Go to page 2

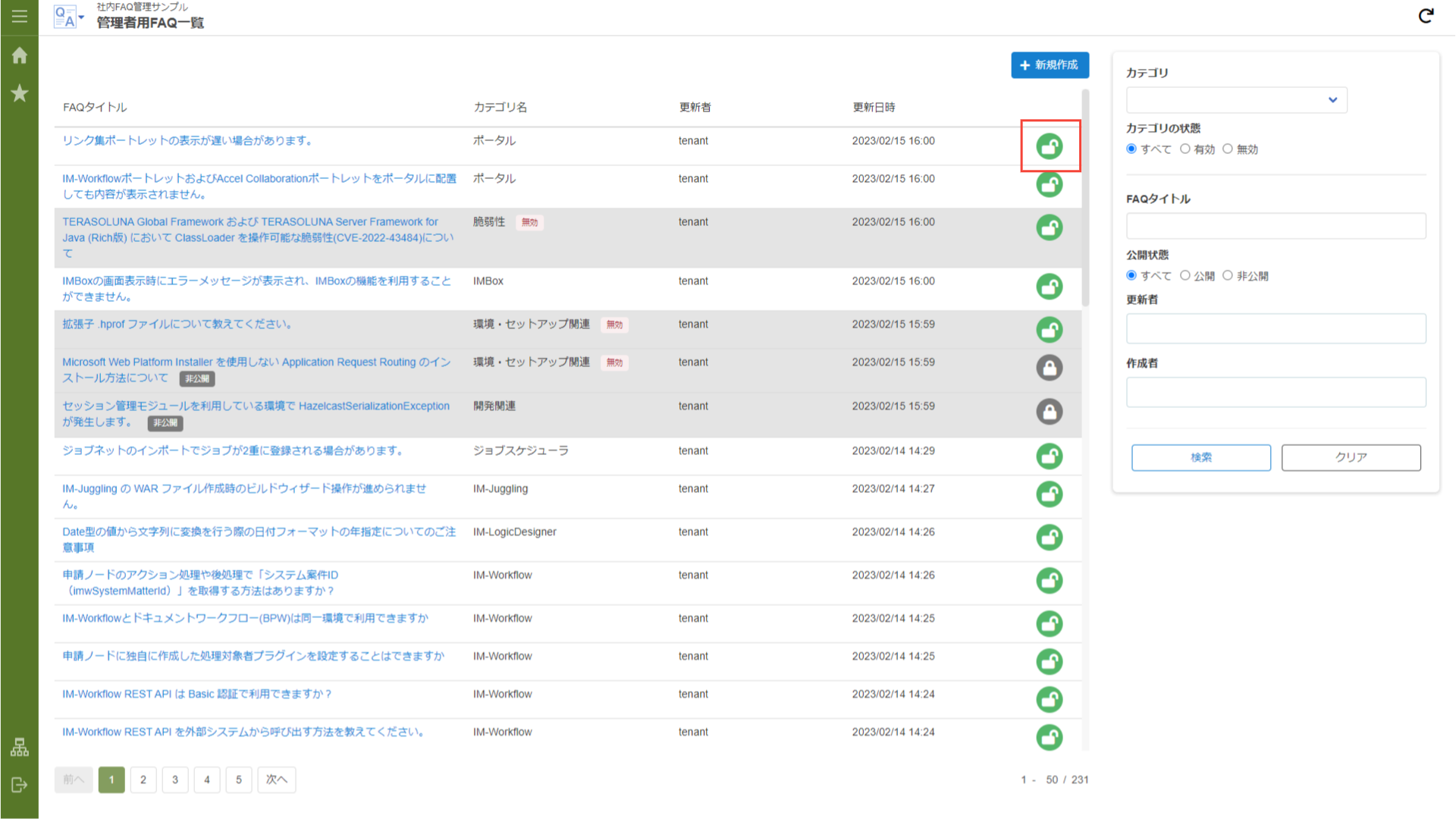point(143,780)
